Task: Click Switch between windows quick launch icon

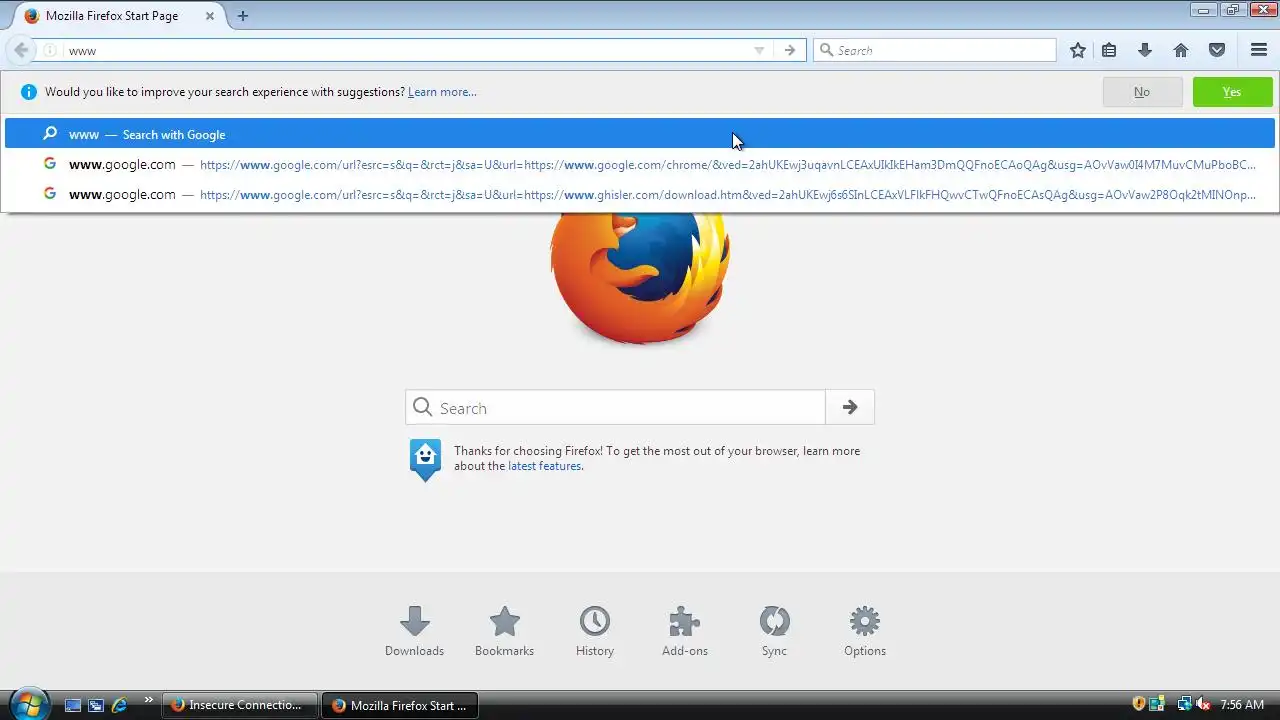Action: tap(96, 705)
